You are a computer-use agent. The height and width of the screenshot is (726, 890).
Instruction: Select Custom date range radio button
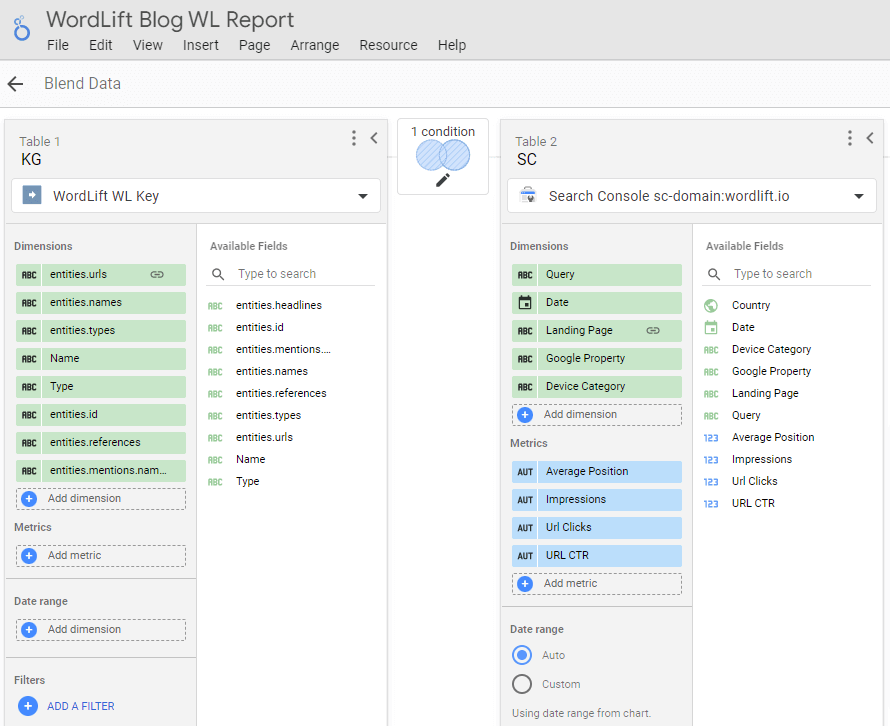click(x=522, y=684)
